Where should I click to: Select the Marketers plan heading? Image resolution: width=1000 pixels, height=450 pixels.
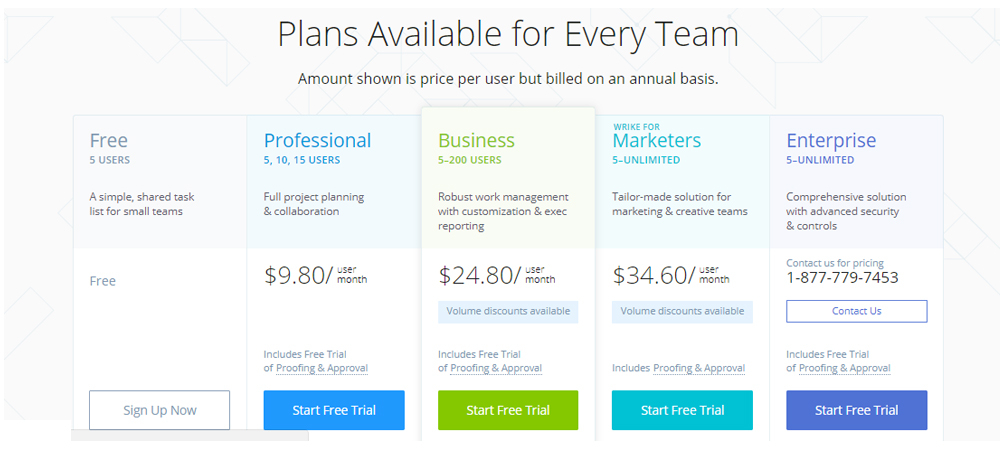pyautogui.click(x=657, y=140)
